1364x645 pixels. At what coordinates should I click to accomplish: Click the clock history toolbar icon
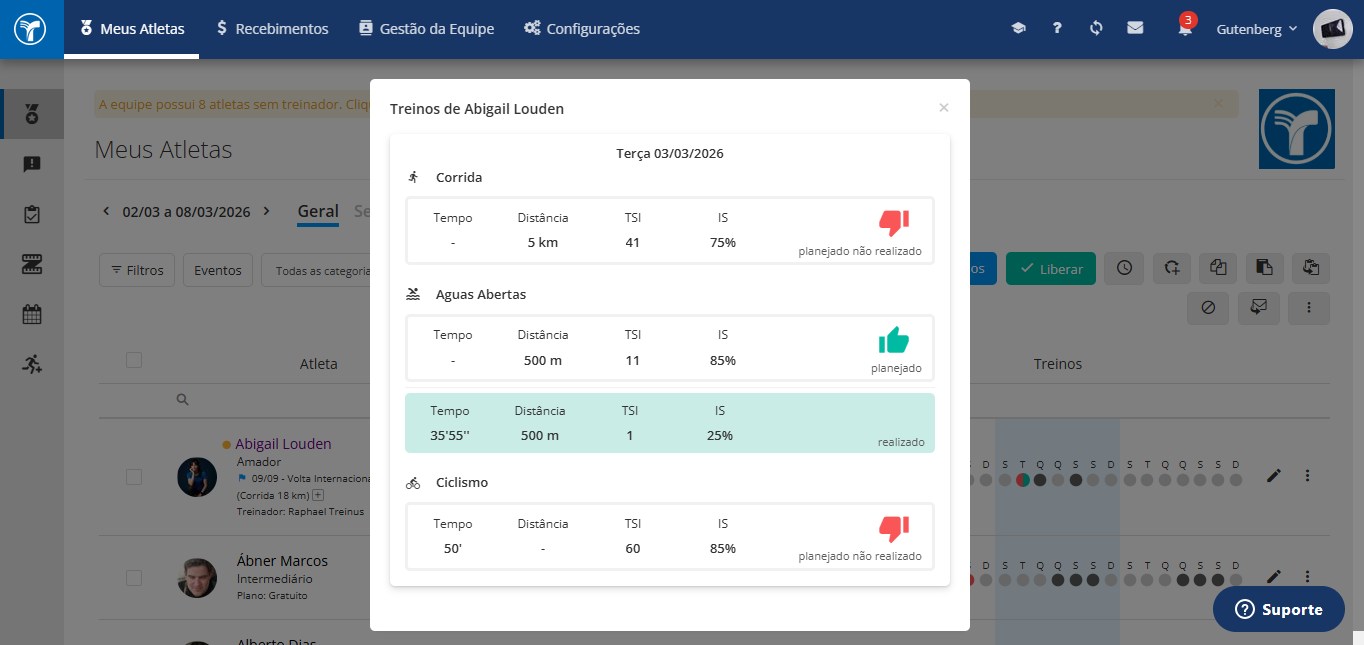pyautogui.click(x=1125, y=268)
